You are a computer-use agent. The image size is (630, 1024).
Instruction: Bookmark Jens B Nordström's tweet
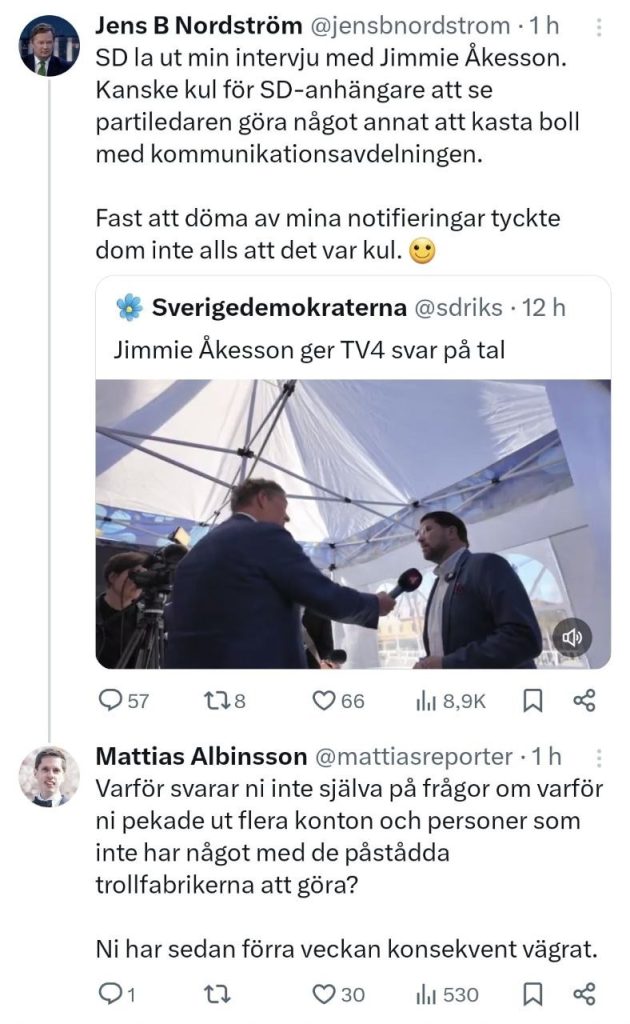click(x=533, y=701)
